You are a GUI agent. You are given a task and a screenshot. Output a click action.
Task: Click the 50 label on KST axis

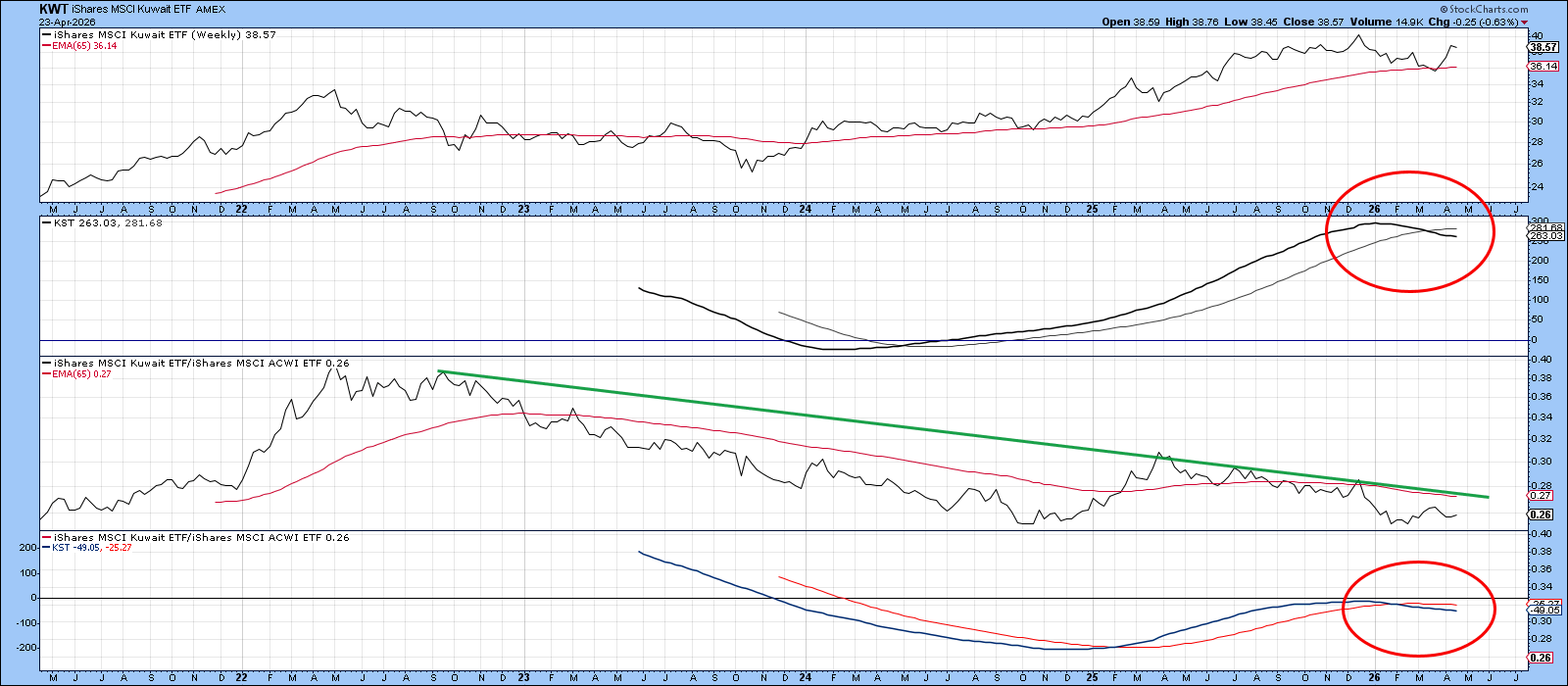click(x=1536, y=319)
